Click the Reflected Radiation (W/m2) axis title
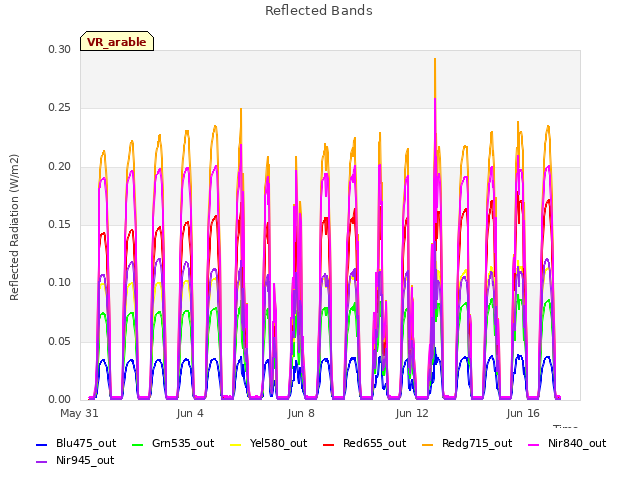 14,227
